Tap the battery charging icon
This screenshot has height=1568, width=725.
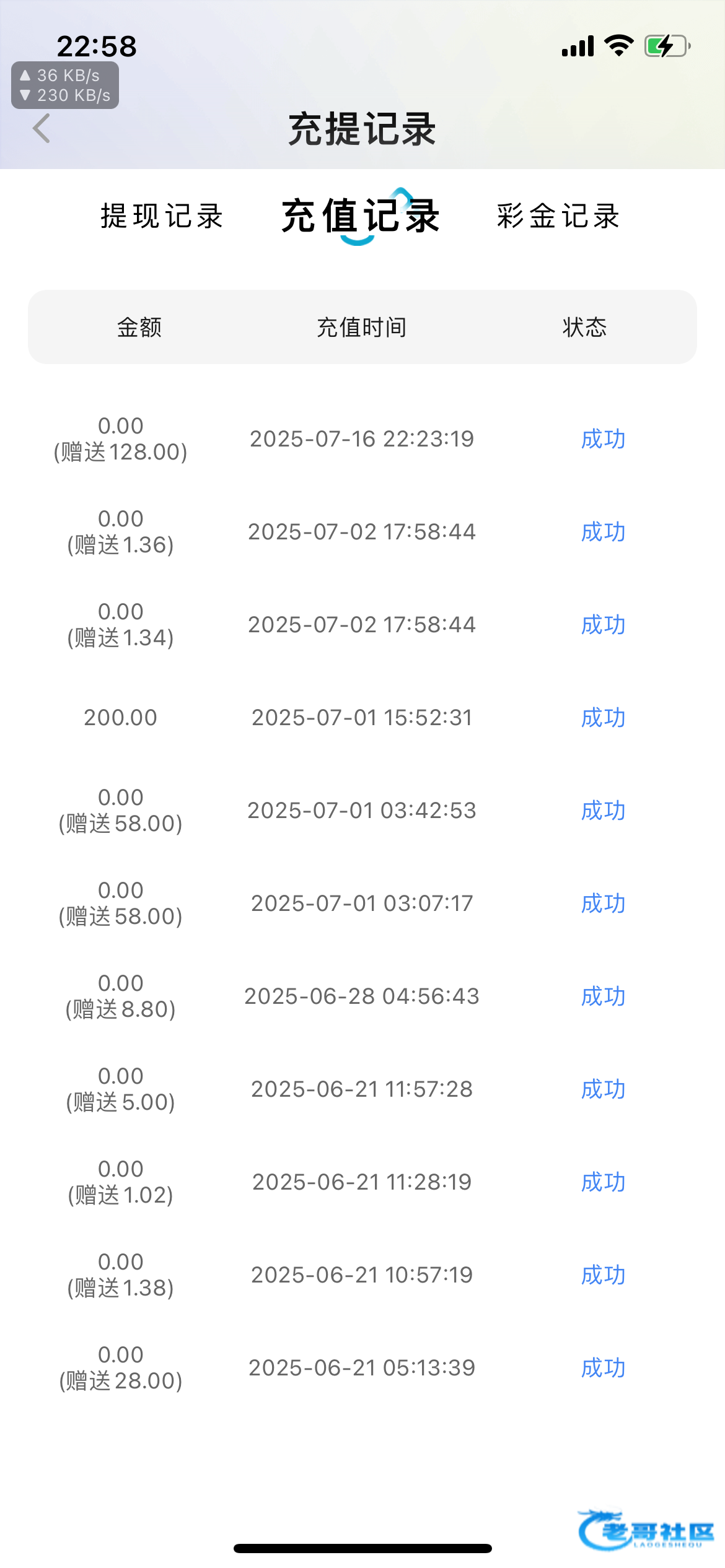coord(667,46)
